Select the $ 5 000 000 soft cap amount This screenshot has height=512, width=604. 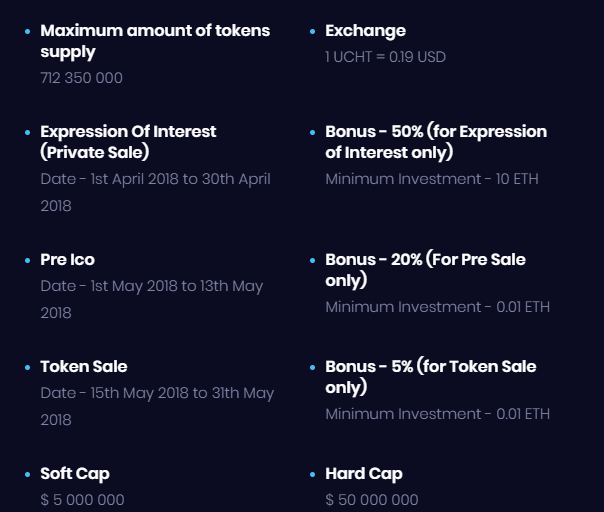coord(82,500)
